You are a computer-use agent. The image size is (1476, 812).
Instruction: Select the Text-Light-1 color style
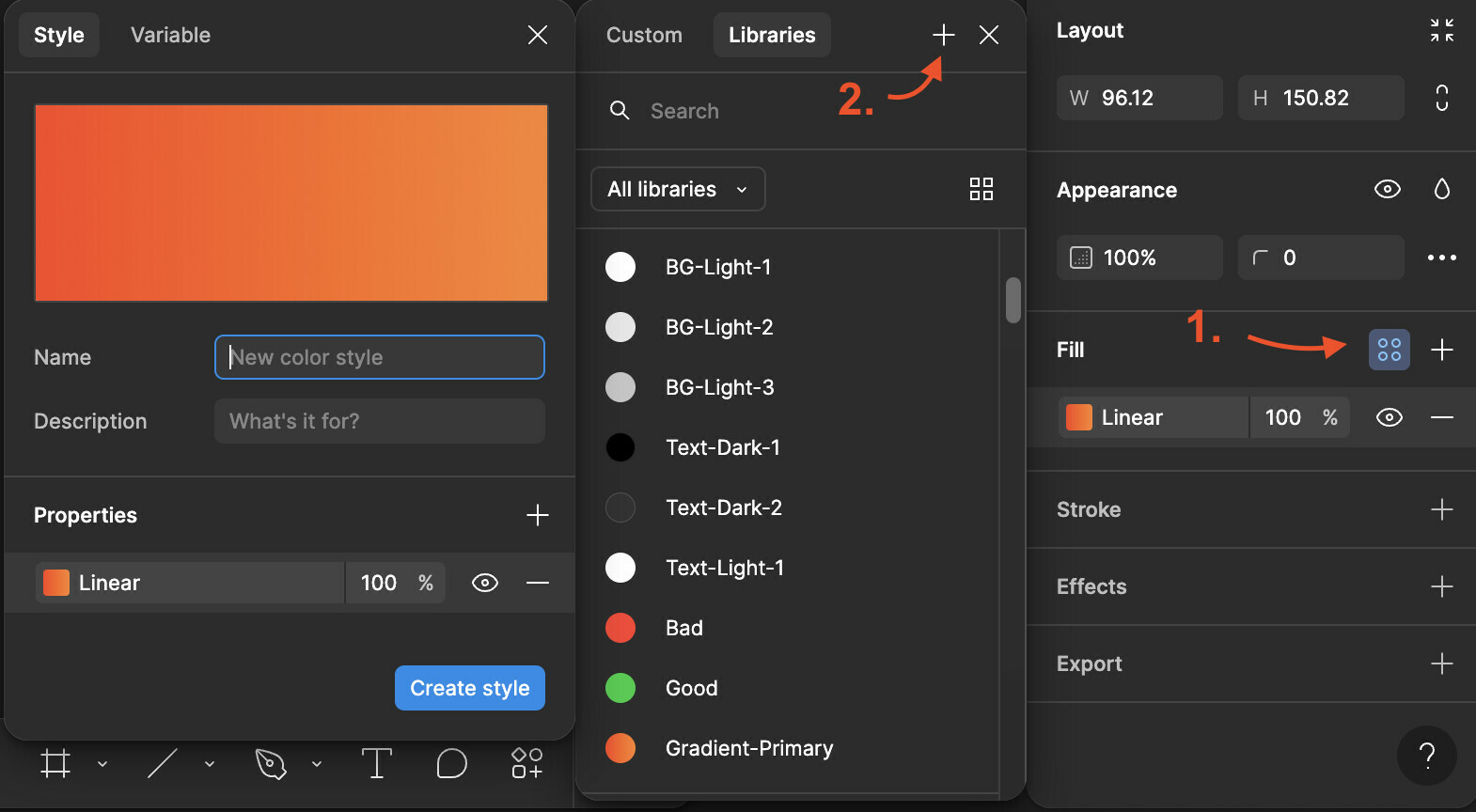pyautogui.click(x=788, y=568)
